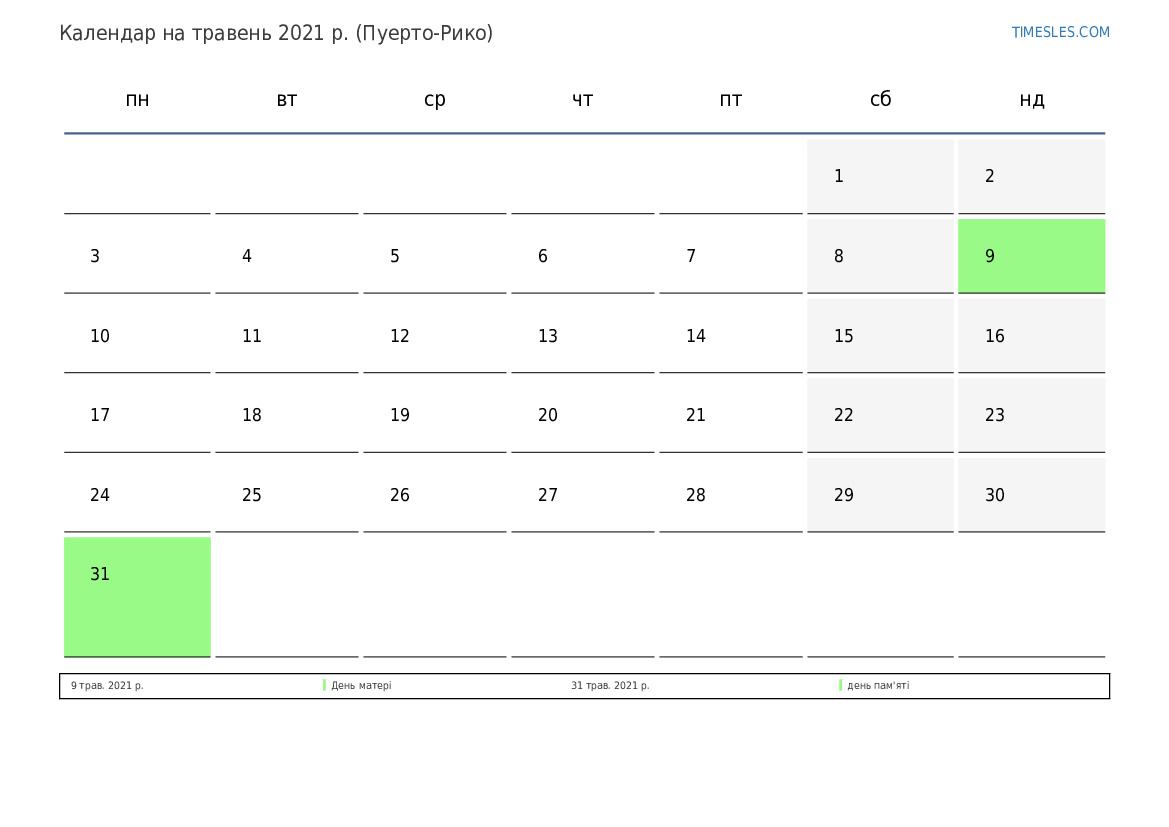This screenshot has height=827, width=1169.
Task: Select Sunday, May 2
Action: pos(1031,176)
